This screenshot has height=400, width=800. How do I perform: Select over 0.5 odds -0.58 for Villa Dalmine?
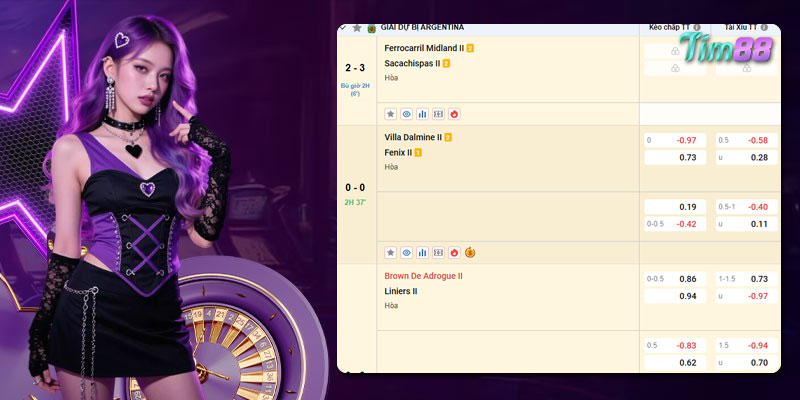[747, 140]
